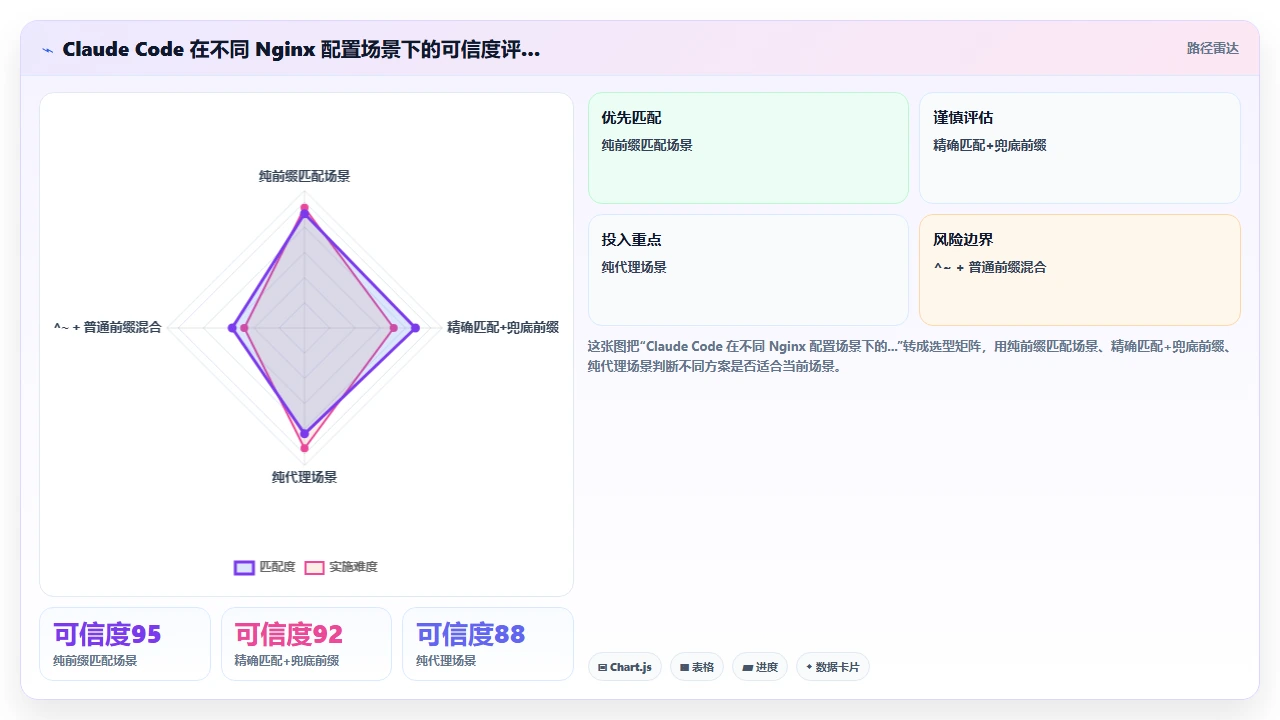Viewport: 1280px width, 720px height.
Task: Click the 路径雷达 label in header
Action: pyautogui.click(x=1212, y=48)
